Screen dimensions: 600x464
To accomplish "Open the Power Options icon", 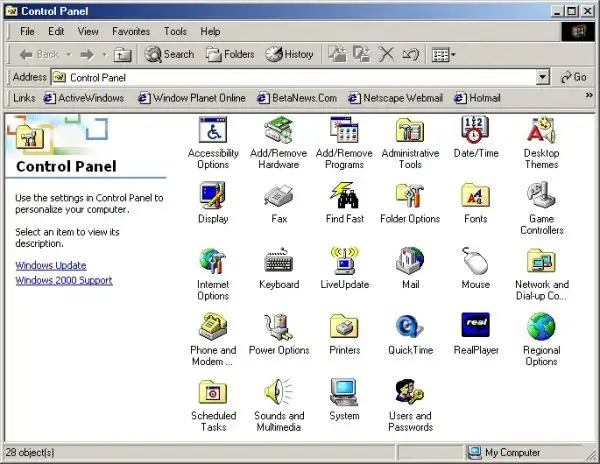I will [x=278, y=328].
